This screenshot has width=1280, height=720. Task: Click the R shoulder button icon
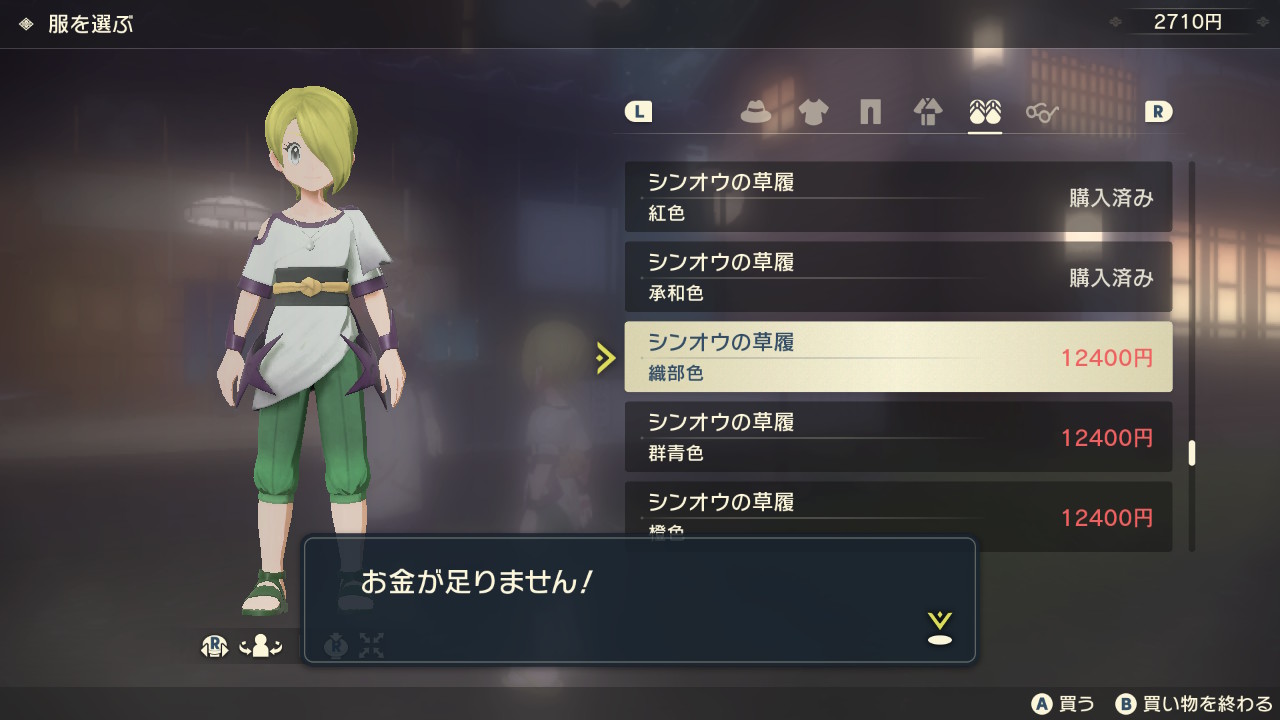coord(1158,112)
